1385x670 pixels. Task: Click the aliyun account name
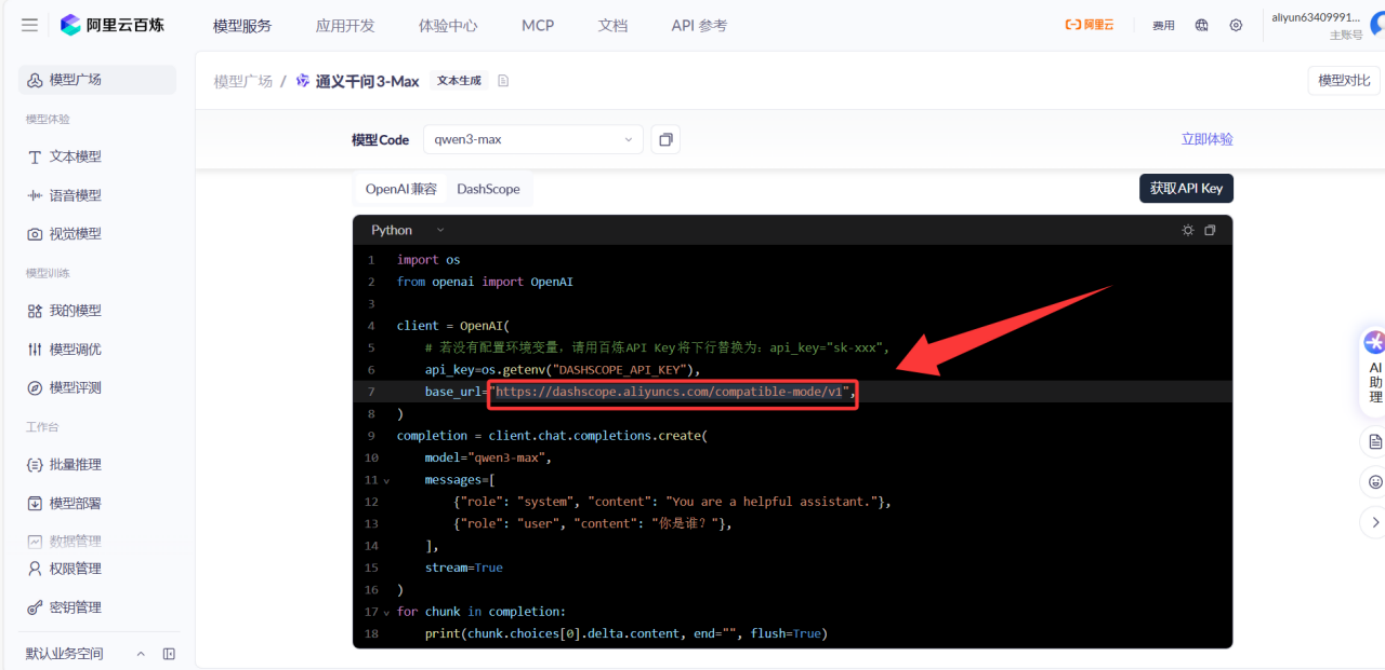(x=1316, y=18)
